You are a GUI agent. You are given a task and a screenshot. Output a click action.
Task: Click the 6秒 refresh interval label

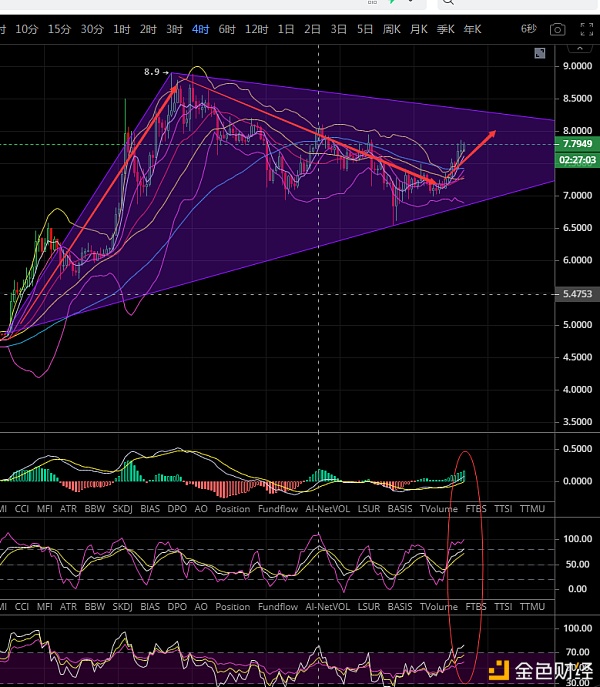tap(529, 29)
